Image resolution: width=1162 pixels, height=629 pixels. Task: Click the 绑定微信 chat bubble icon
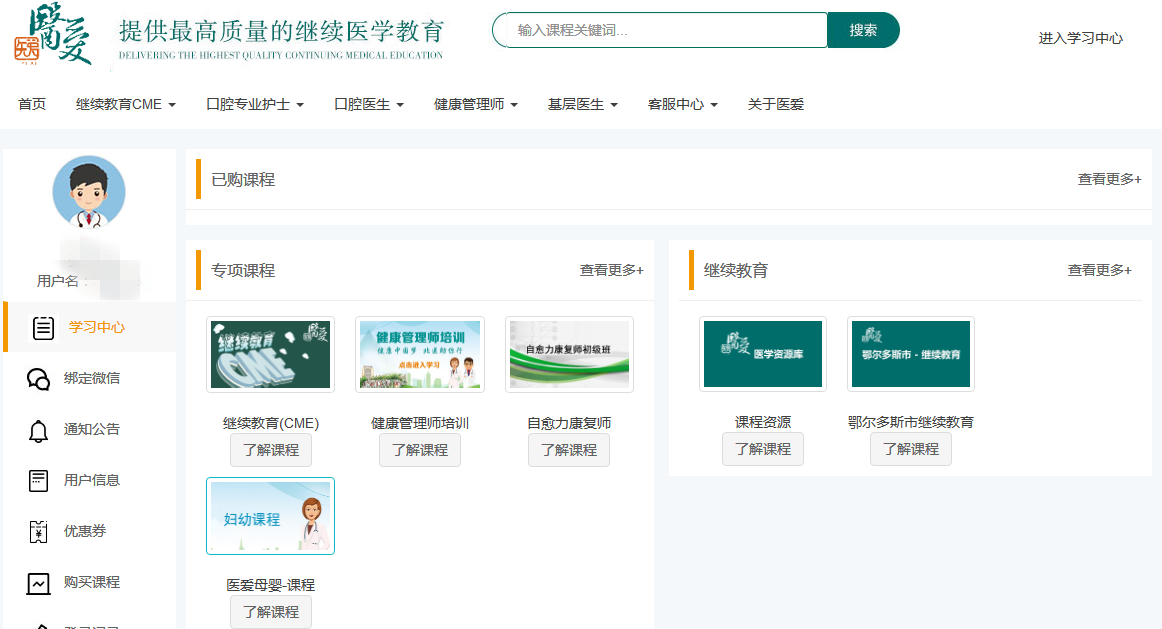39,379
